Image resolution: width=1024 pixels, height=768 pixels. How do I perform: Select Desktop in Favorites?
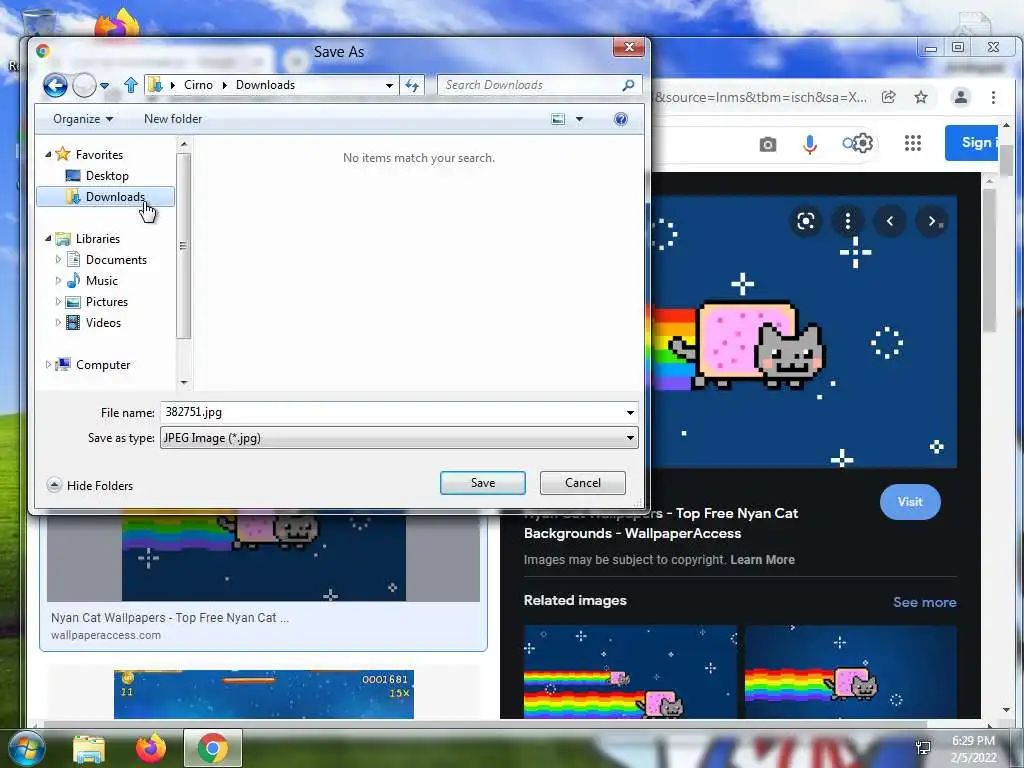pos(107,176)
